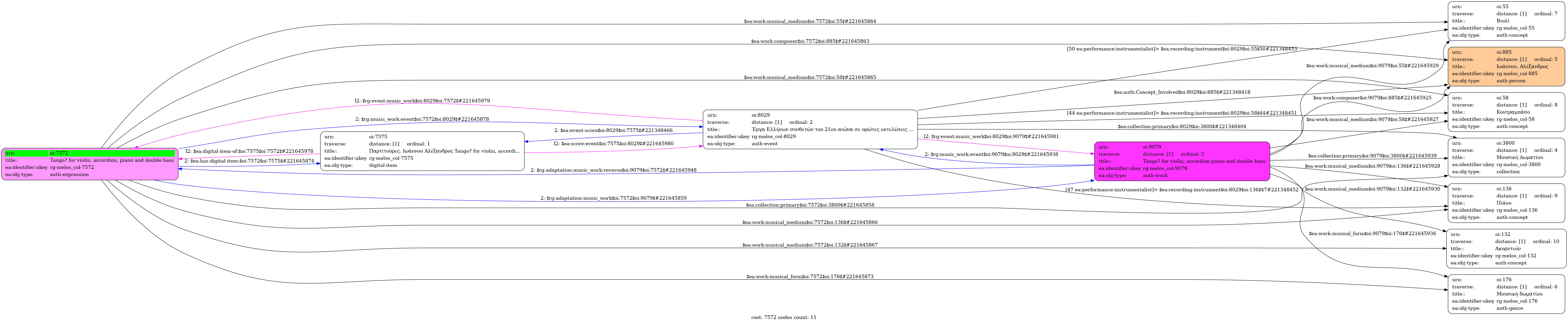Image resolution: width=1568 pixels, height=323 pixels.
Task: Select the magenta auth-work node oi:9079
Action: tap(1182, 161)
